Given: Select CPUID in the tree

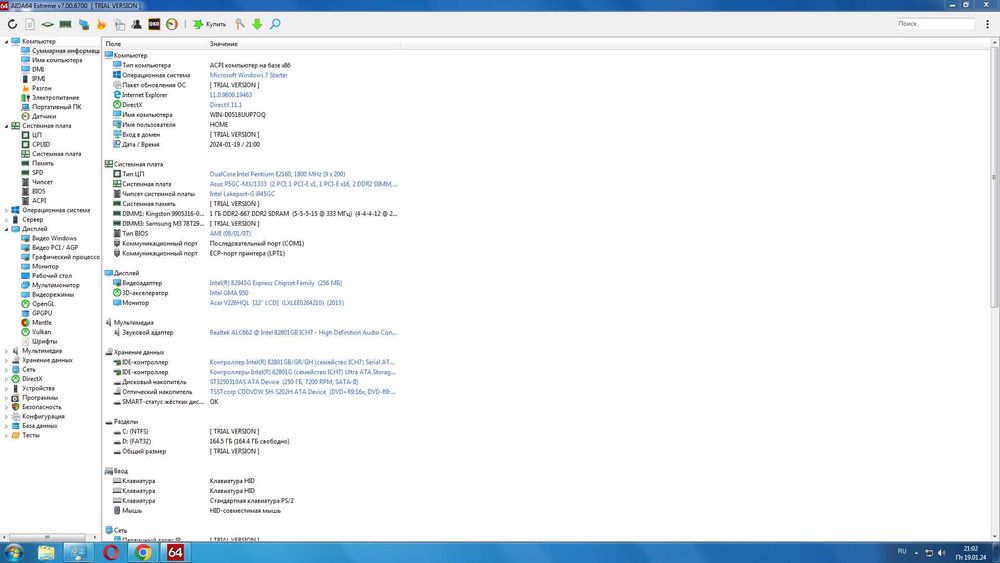Looking at the screenshot, I should tap(41, 145).
